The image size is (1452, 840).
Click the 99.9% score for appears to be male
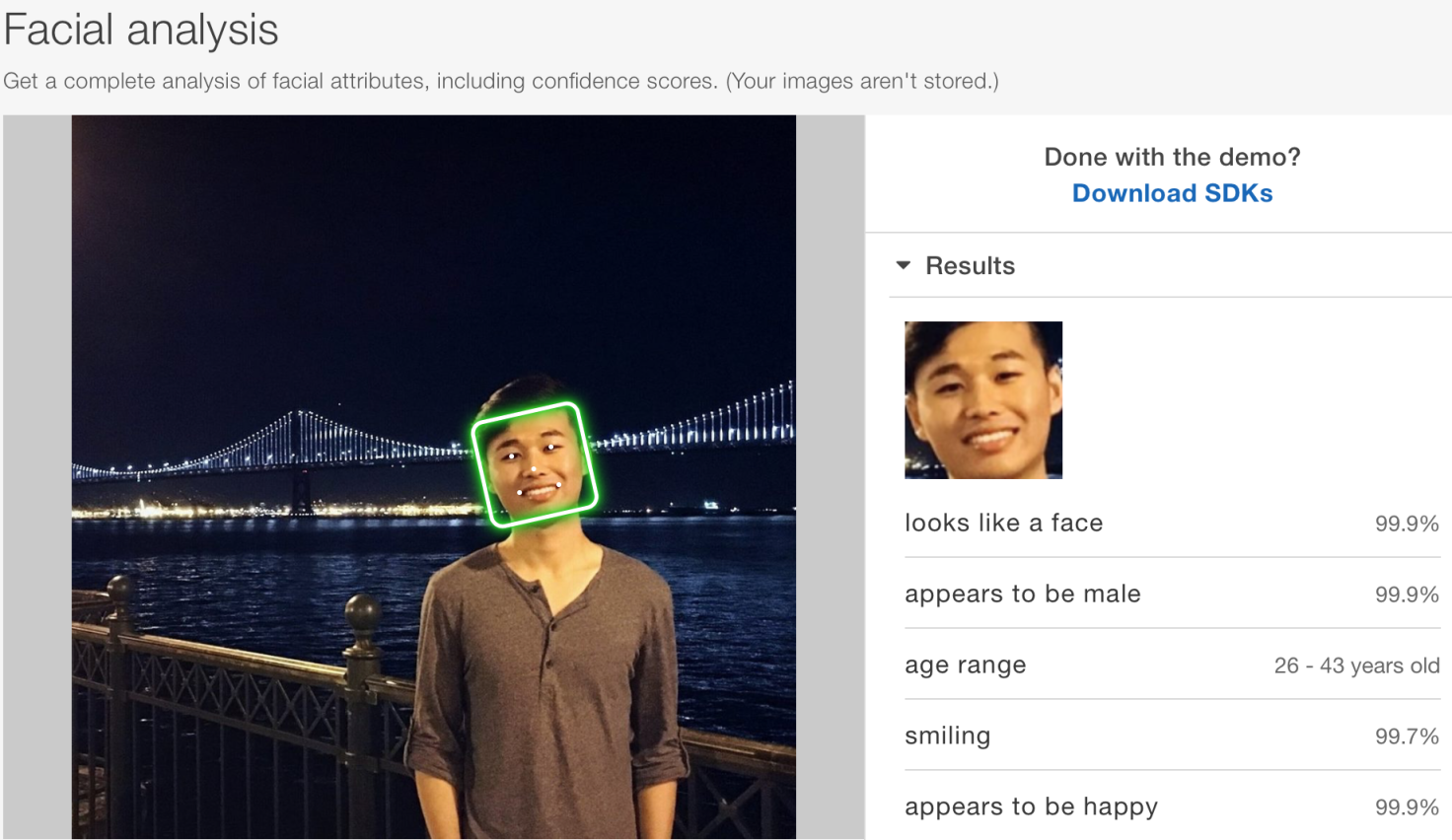[x=1407, y=595]
